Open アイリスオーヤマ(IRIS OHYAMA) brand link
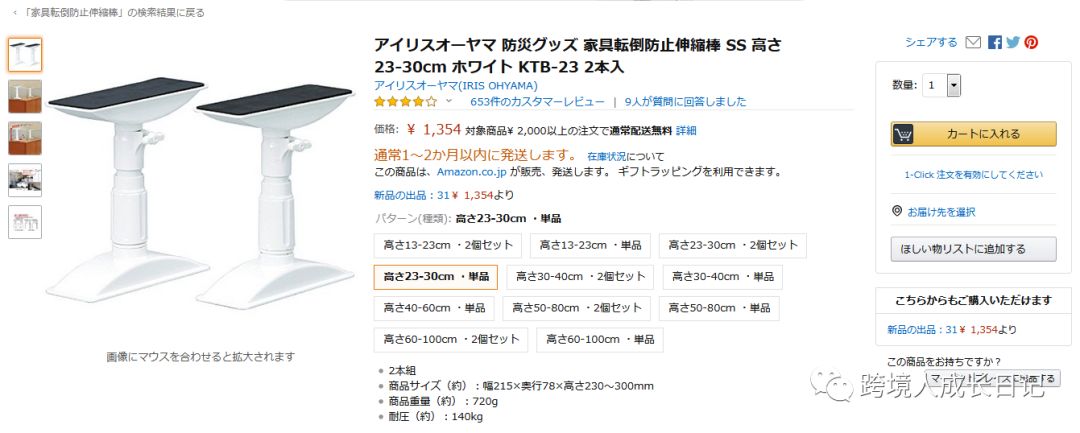The width and height of the screenshot is (1080, 433). (456, 85)
